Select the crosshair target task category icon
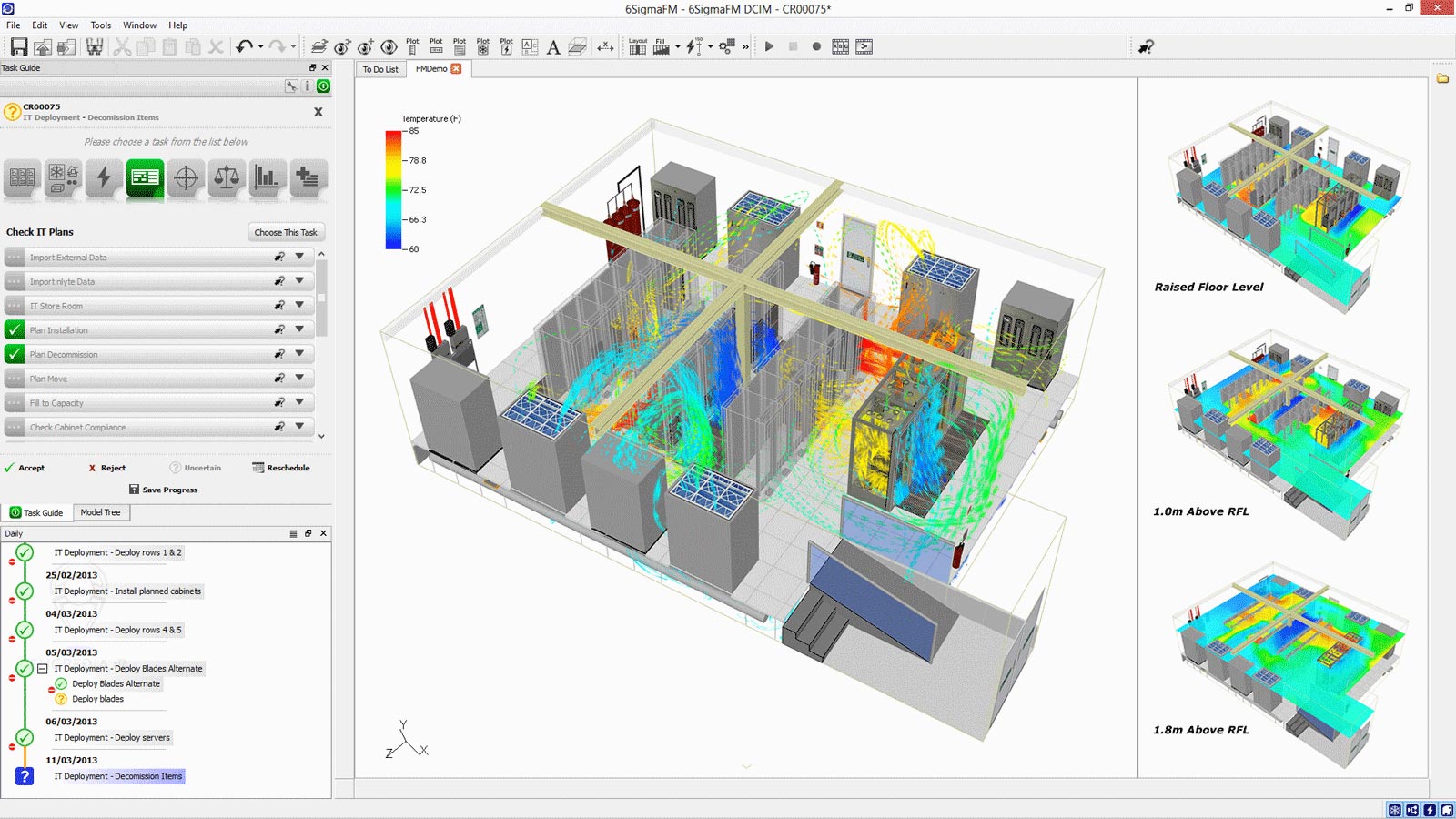 click(x=186, y=177)
